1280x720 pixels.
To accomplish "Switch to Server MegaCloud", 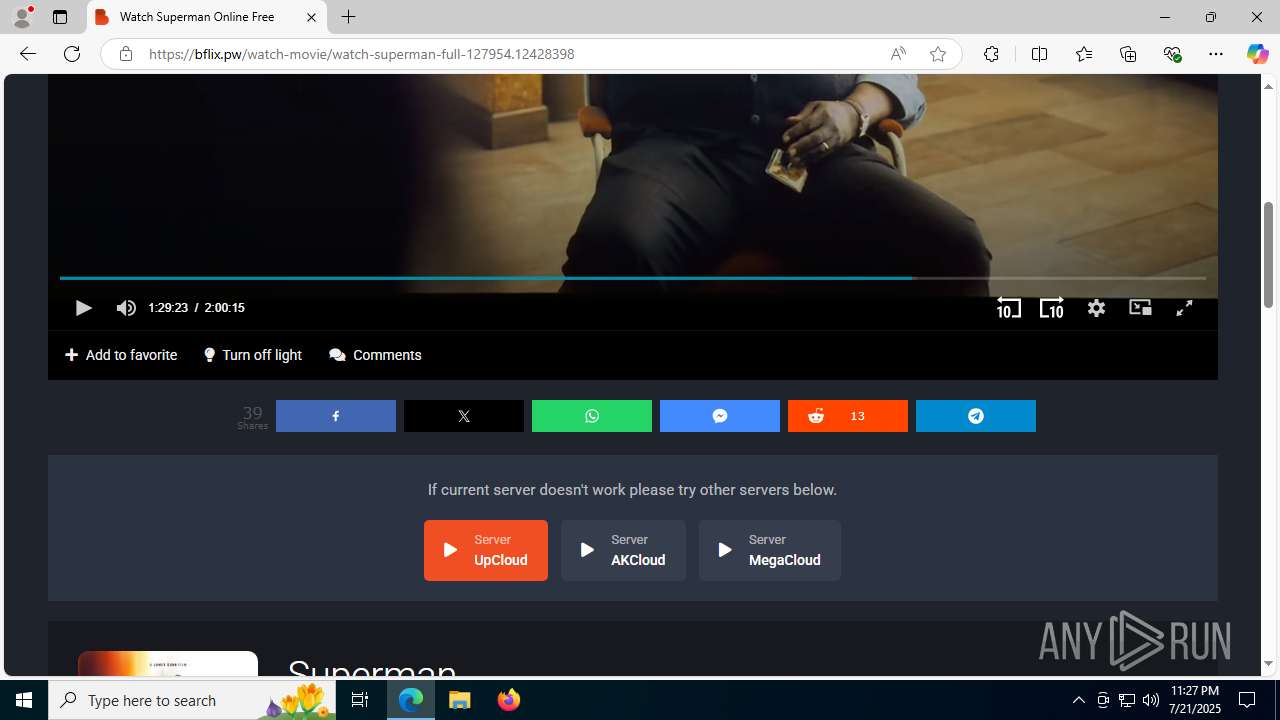I will click(770, 550).
